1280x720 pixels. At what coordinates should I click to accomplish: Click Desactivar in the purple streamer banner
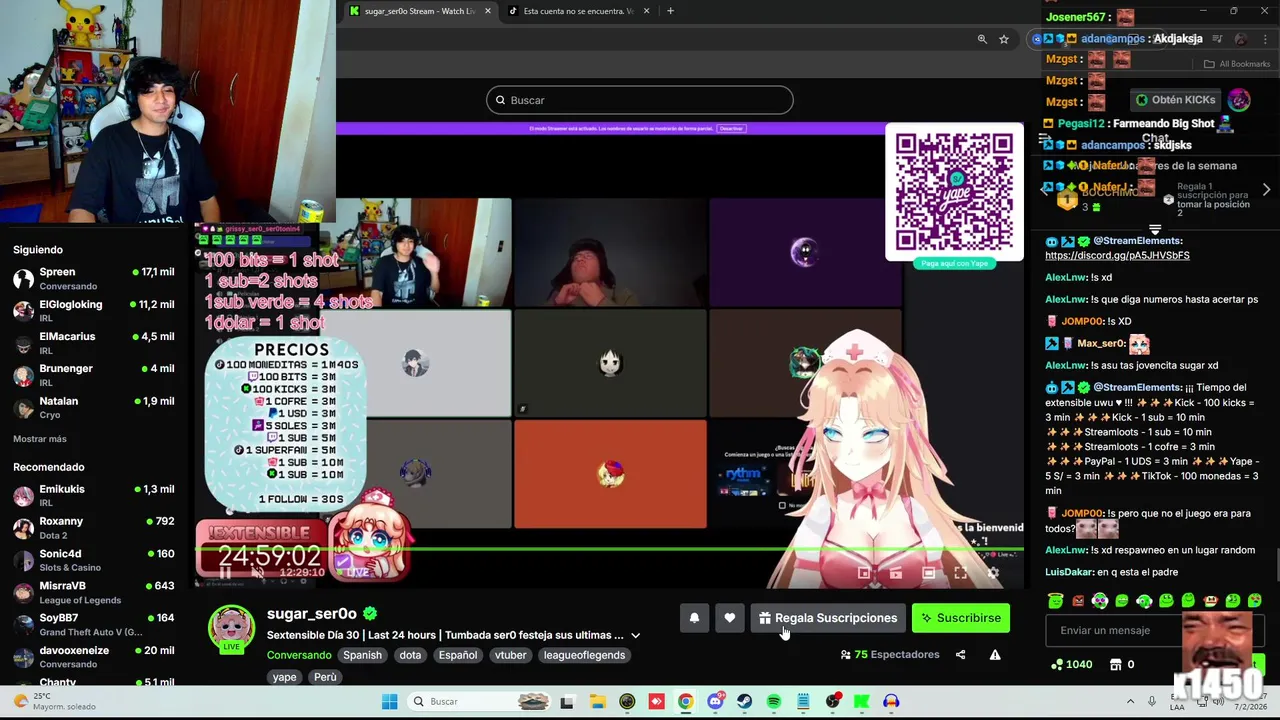(731, 128)
